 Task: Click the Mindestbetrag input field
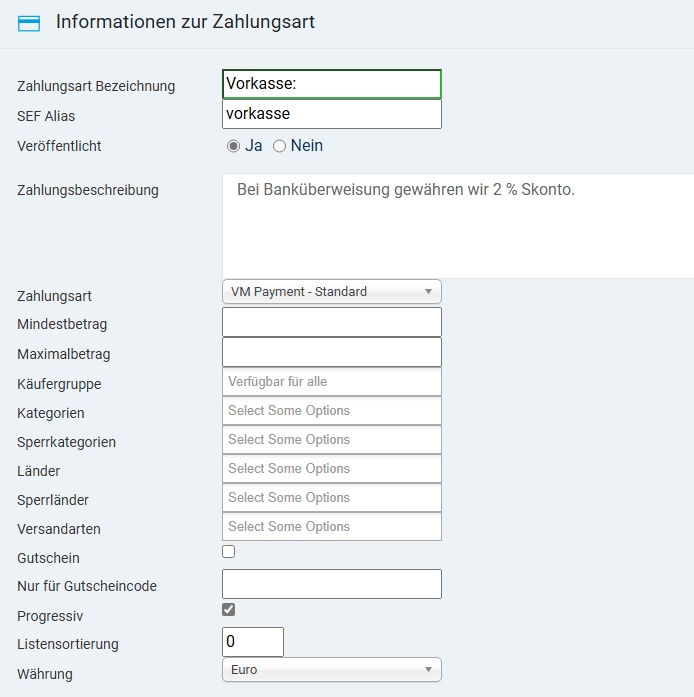tap(331, 322)
